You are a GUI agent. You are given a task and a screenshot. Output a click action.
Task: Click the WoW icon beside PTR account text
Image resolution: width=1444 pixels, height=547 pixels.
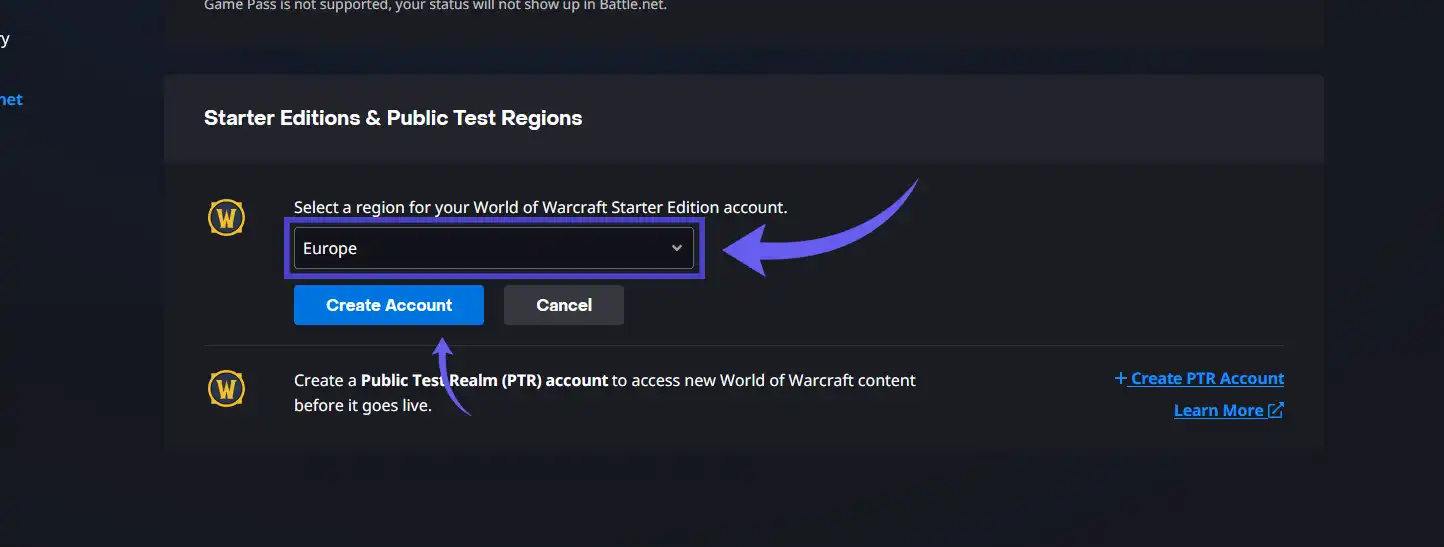226,388
